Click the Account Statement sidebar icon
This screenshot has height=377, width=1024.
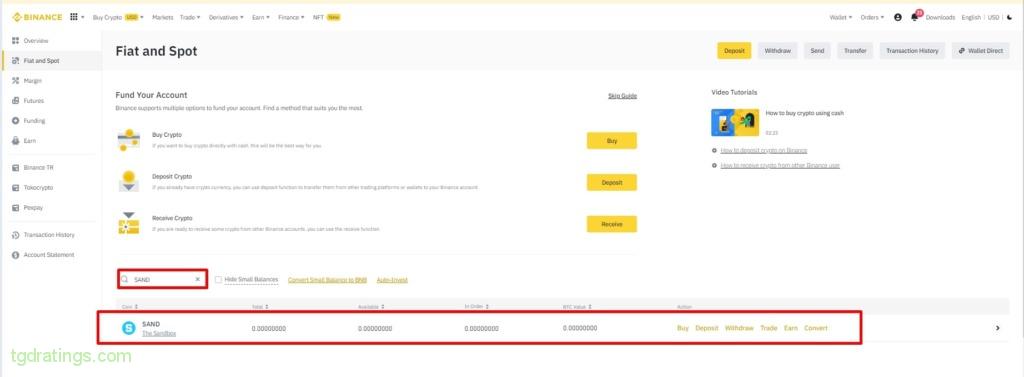coord(16,255)
